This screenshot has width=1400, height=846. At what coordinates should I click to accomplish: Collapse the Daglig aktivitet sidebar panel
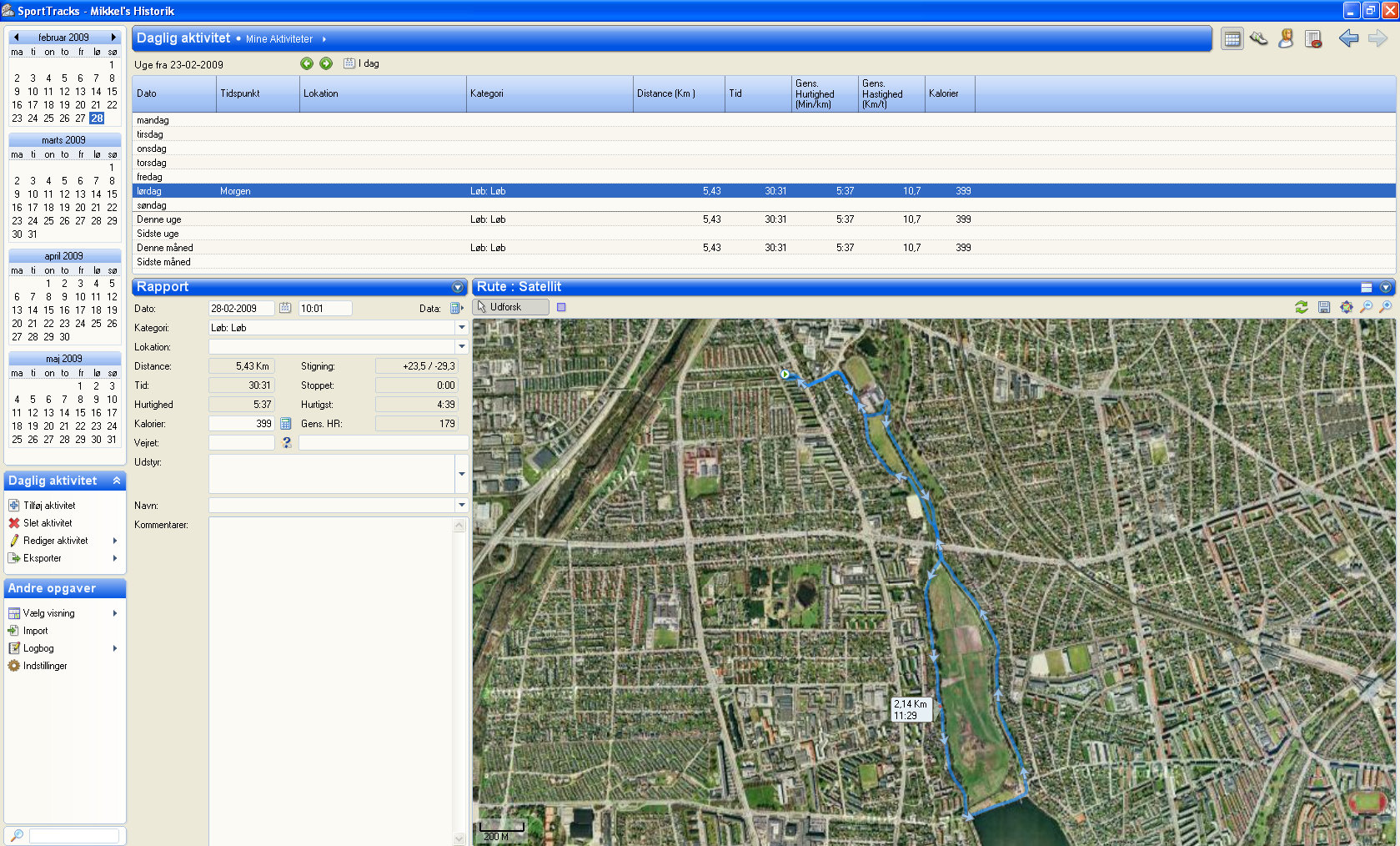(x=117, y=481)
